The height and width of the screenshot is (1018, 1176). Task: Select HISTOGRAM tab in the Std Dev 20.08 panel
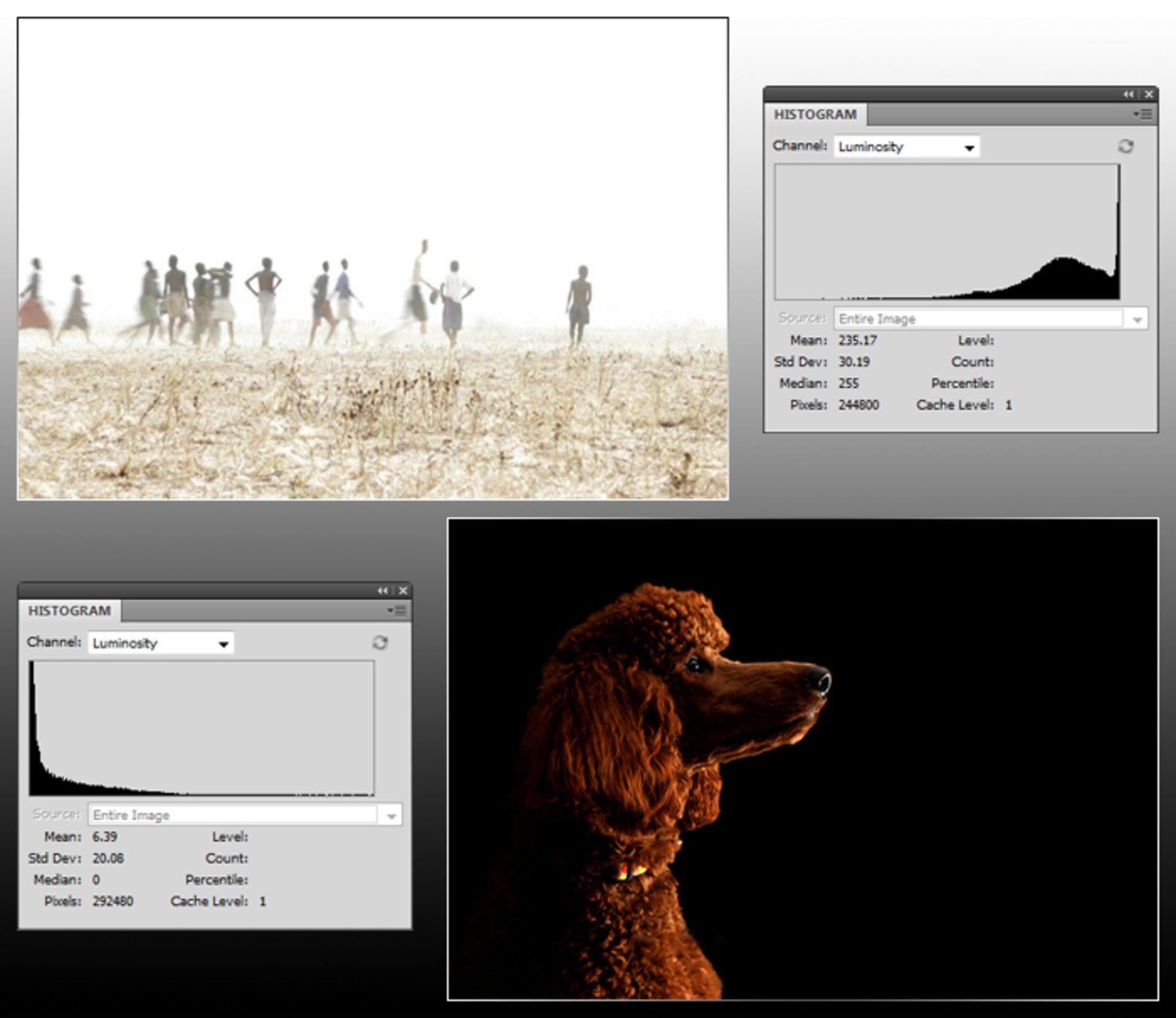[69, 611]
